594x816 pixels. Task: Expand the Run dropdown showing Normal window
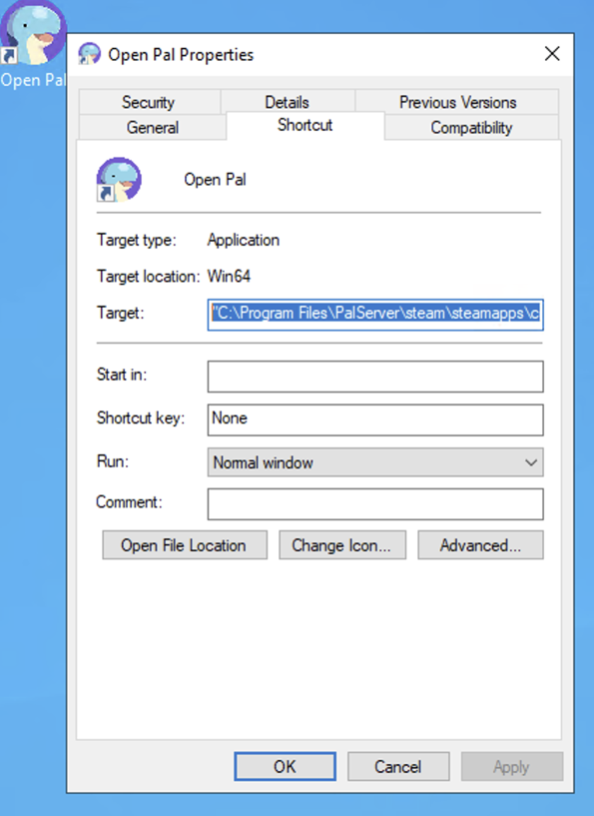(x=375, y=462)
